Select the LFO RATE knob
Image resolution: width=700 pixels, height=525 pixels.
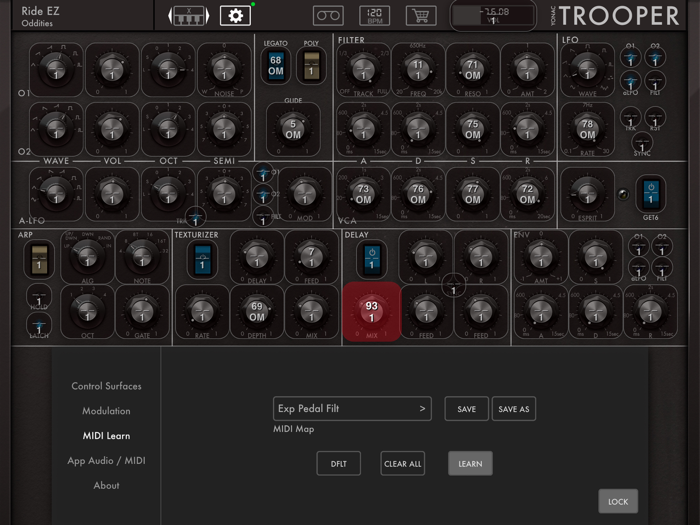[588, 129]
